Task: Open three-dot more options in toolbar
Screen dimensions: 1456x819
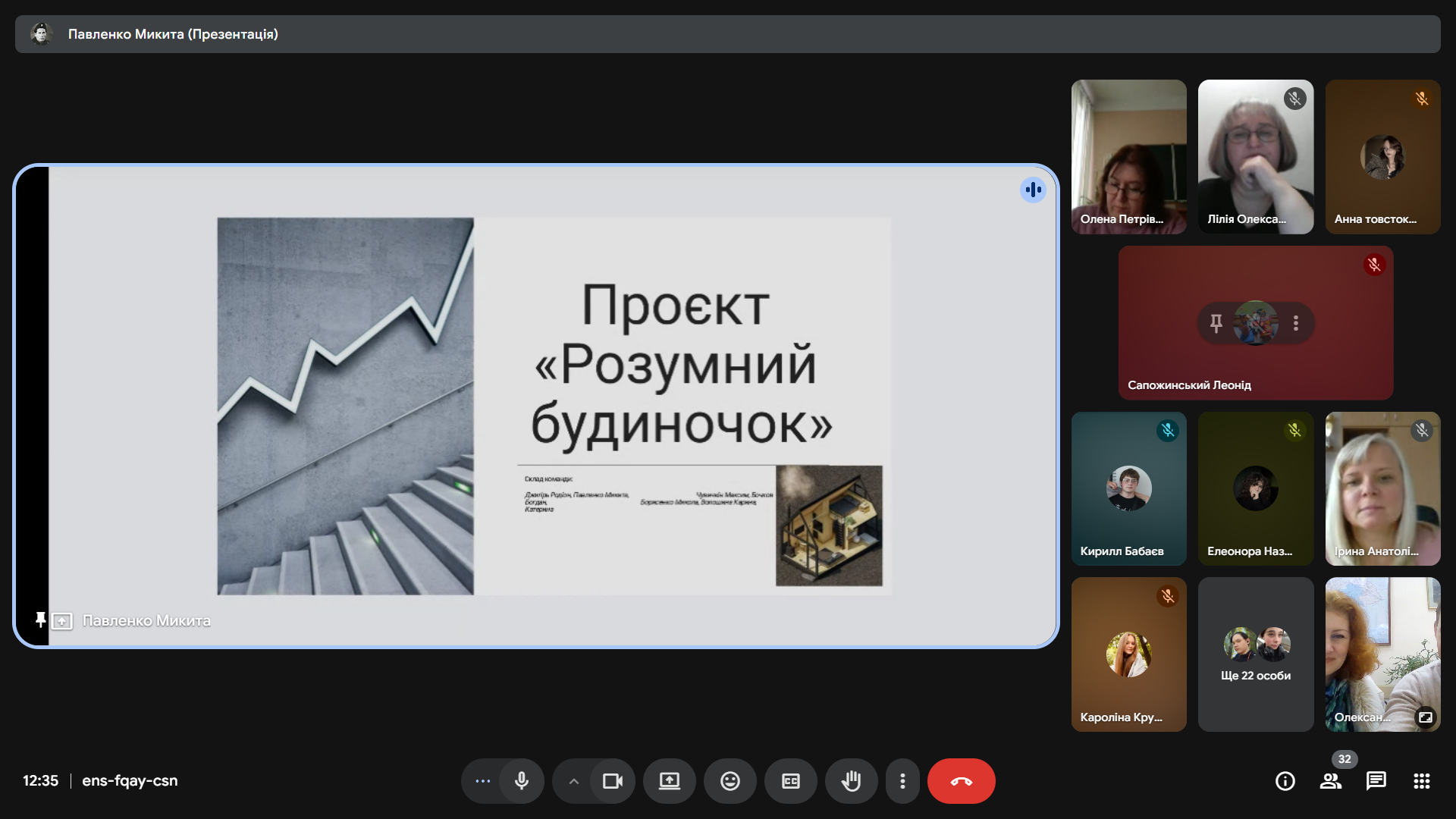Action: 902,781
